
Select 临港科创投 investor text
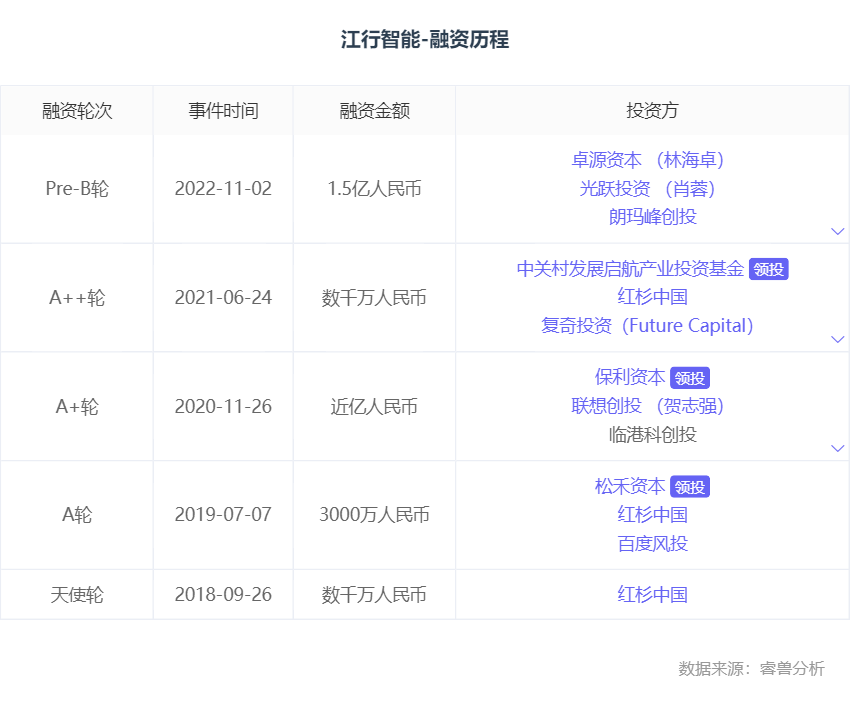653,435
